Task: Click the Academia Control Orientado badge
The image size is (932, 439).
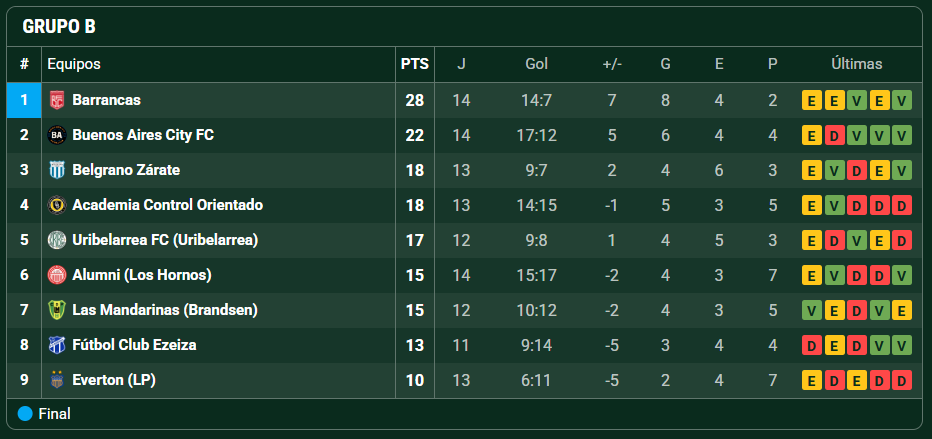Action: 56,206
